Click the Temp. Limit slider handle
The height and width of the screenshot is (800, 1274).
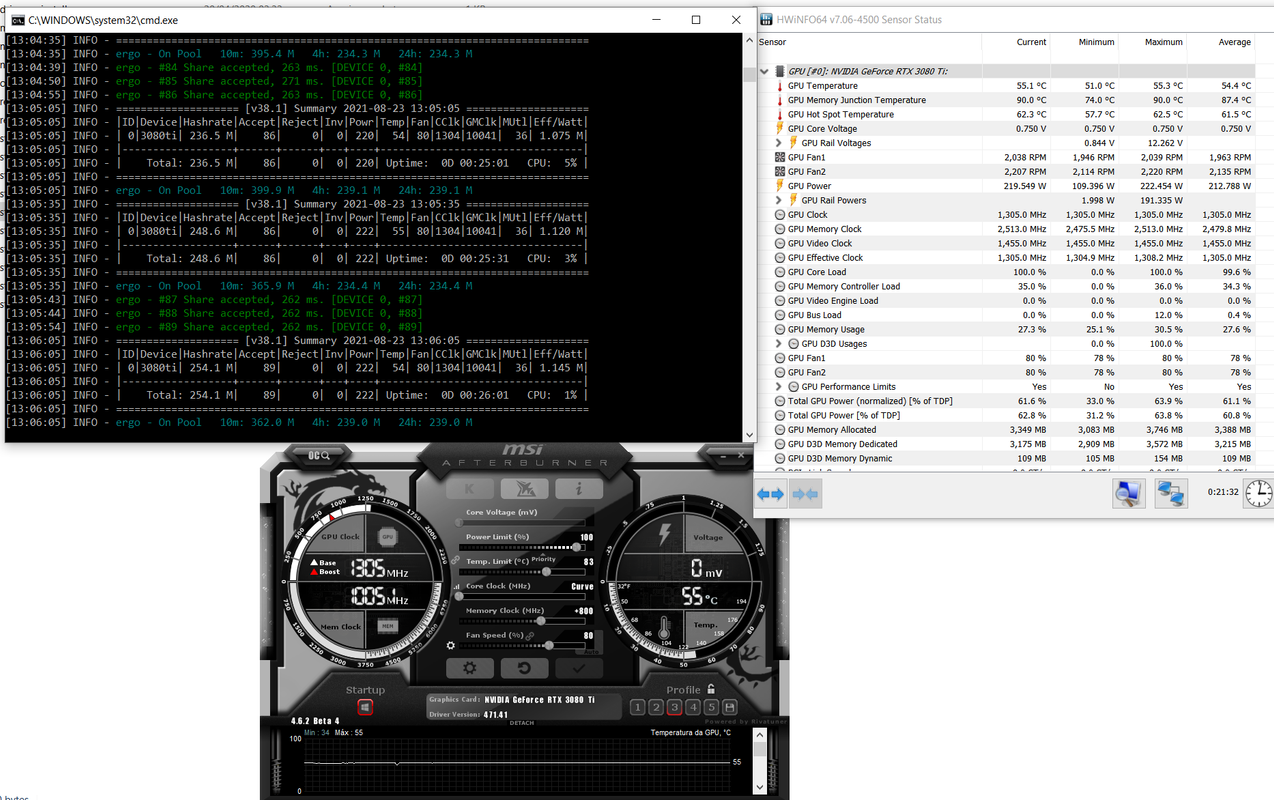(x=546, y=572)
